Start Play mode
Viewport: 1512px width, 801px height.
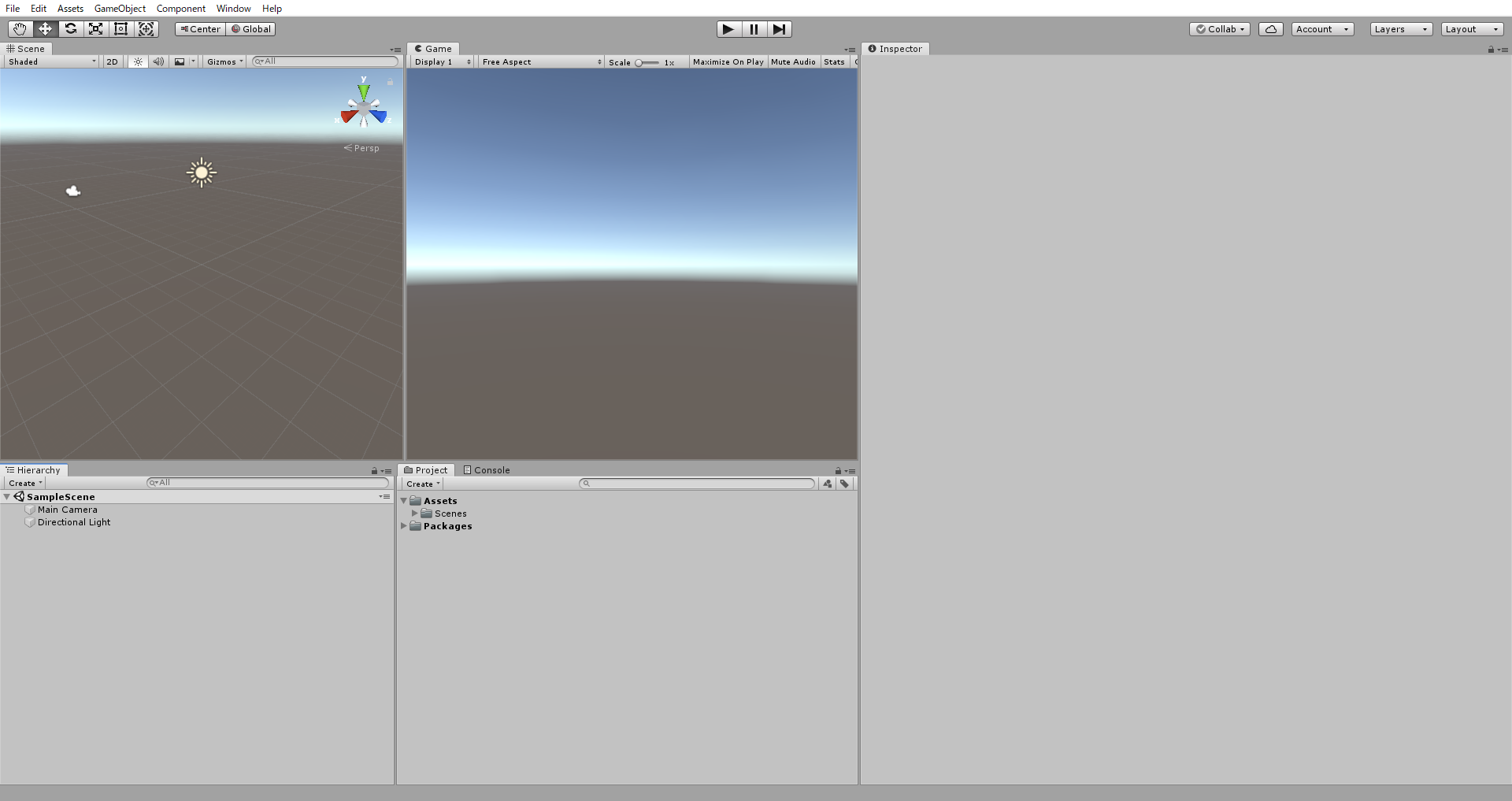tap(728, 29)
